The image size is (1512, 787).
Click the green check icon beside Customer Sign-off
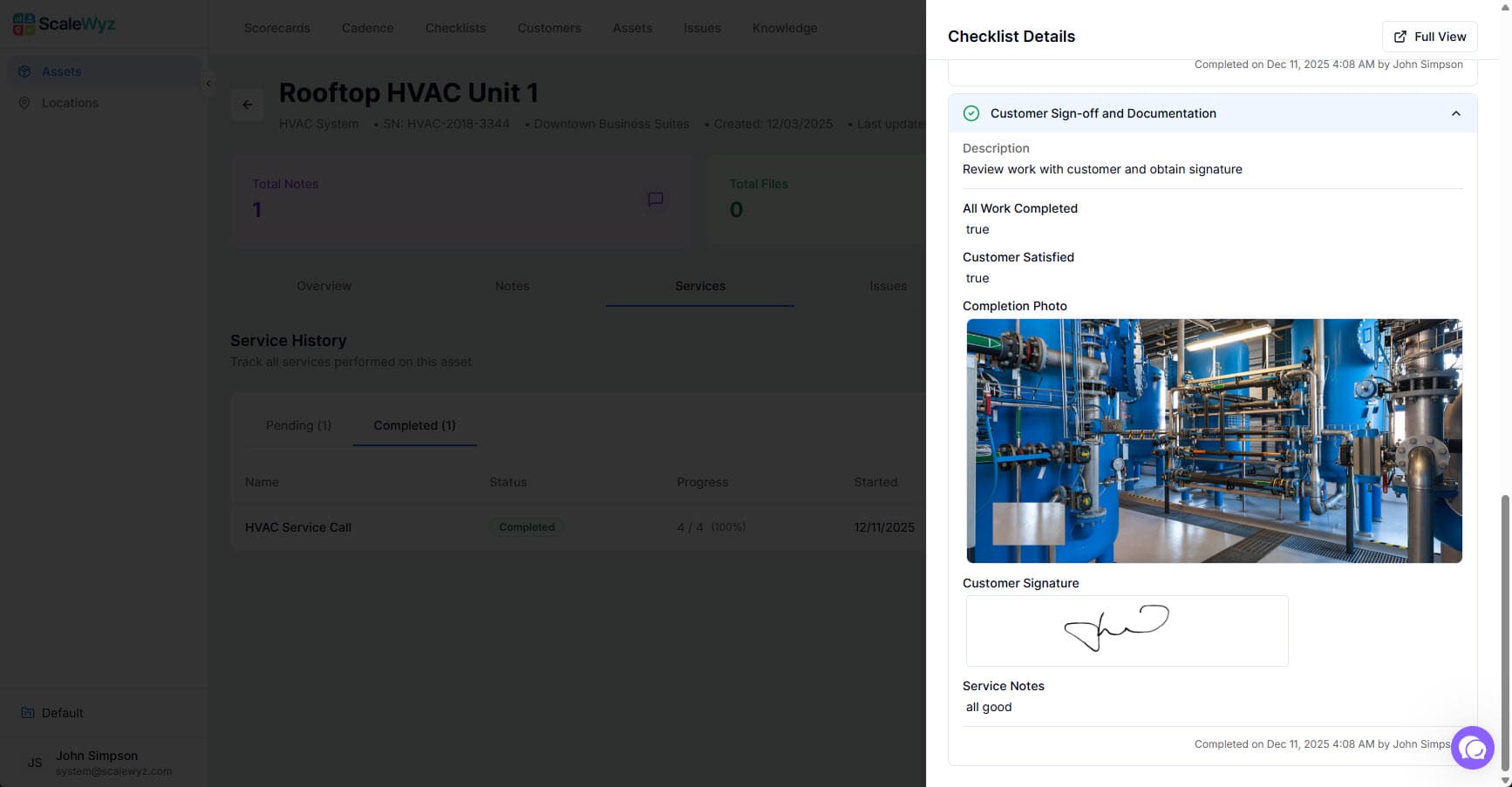971,113
